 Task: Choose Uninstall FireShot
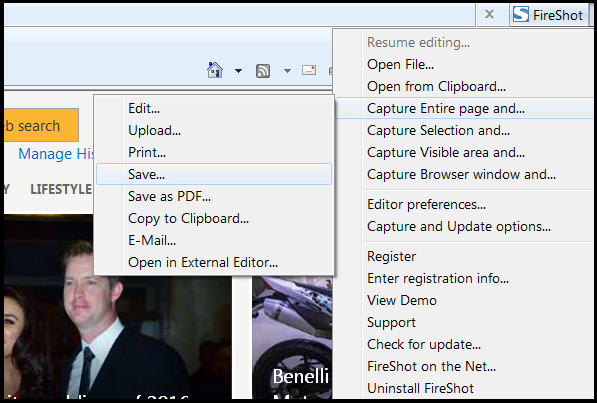pyautogui.click(x=465, y=389)
